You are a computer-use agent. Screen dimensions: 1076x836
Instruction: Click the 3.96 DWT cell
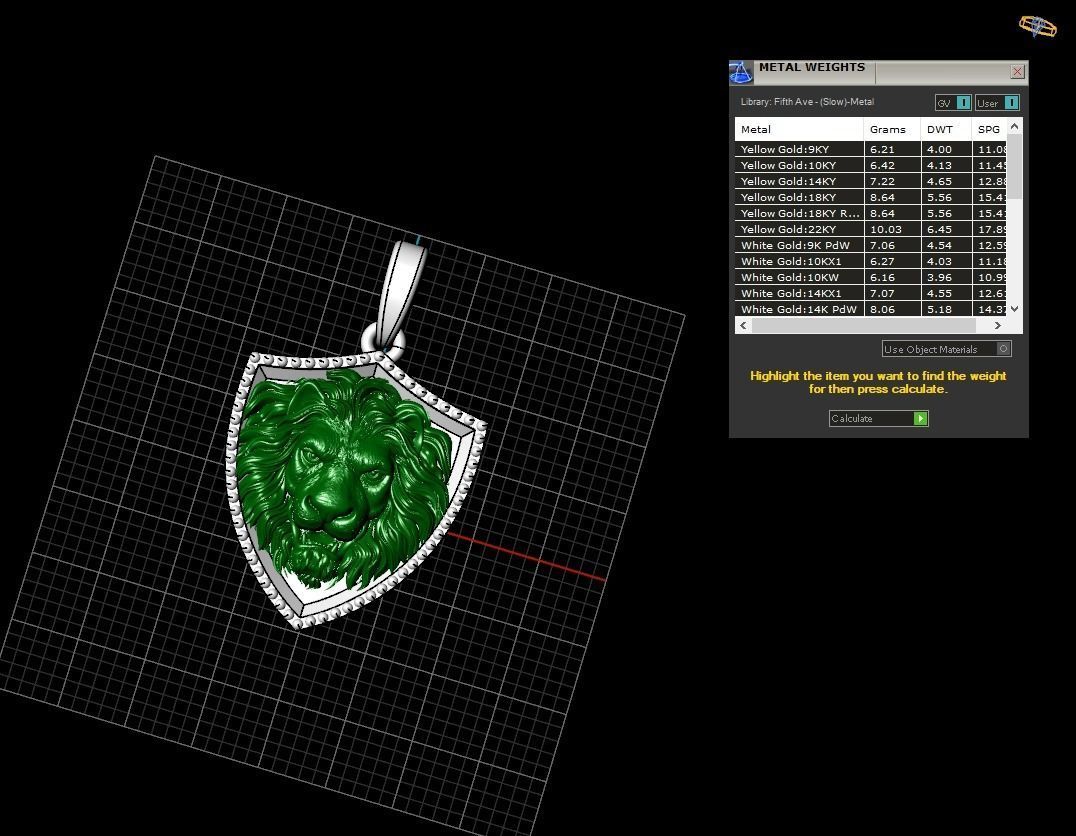point(946,277)
